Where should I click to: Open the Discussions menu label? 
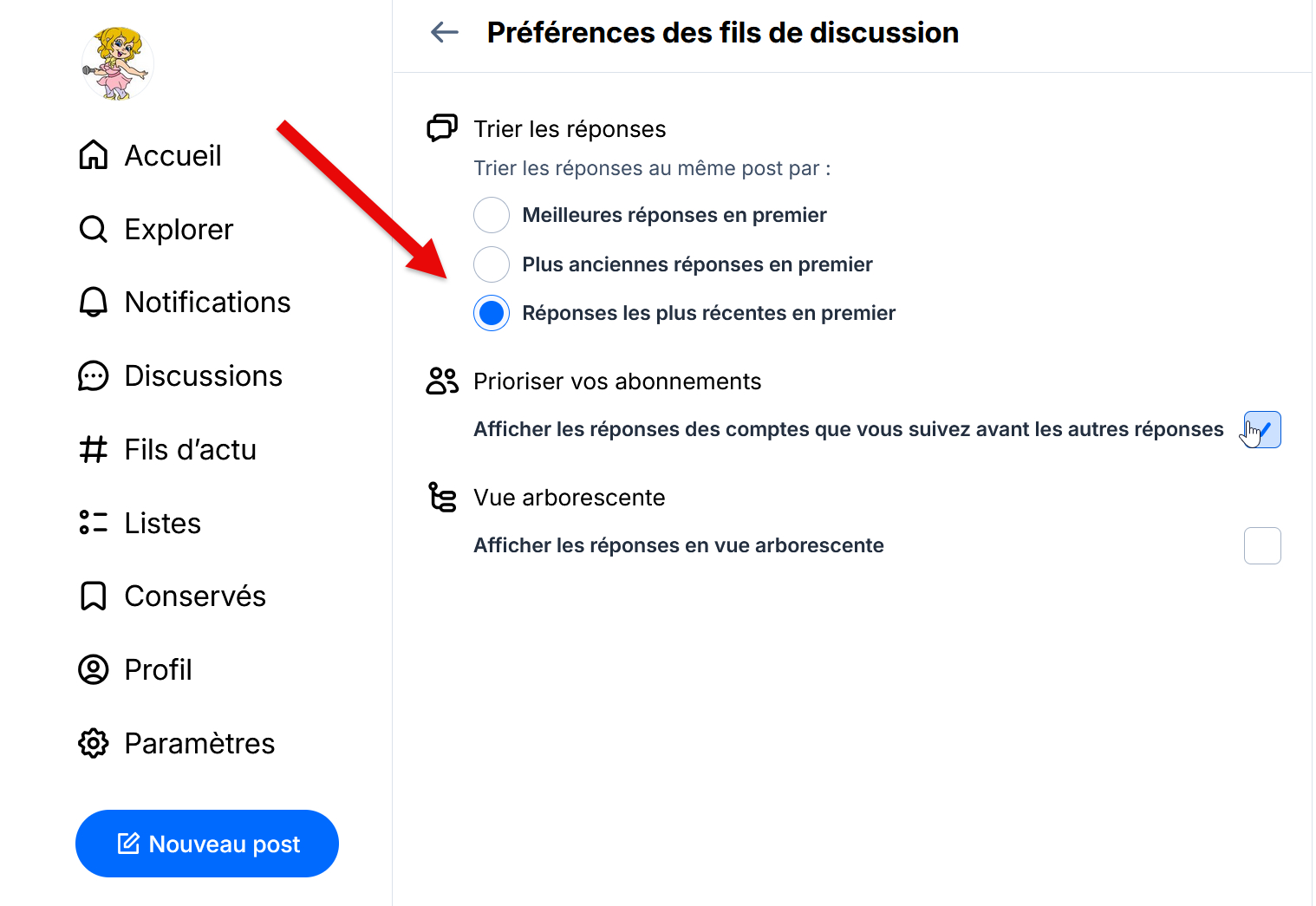(204, 376)
